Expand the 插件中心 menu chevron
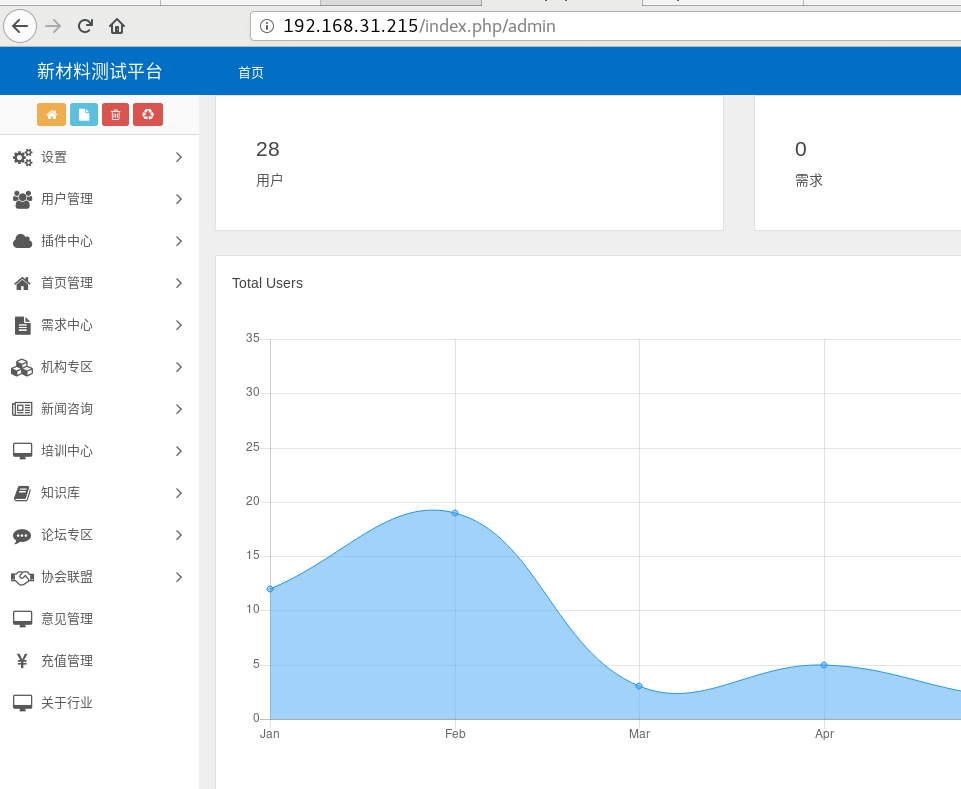961x789 pixels. click(x=179, y=242)
